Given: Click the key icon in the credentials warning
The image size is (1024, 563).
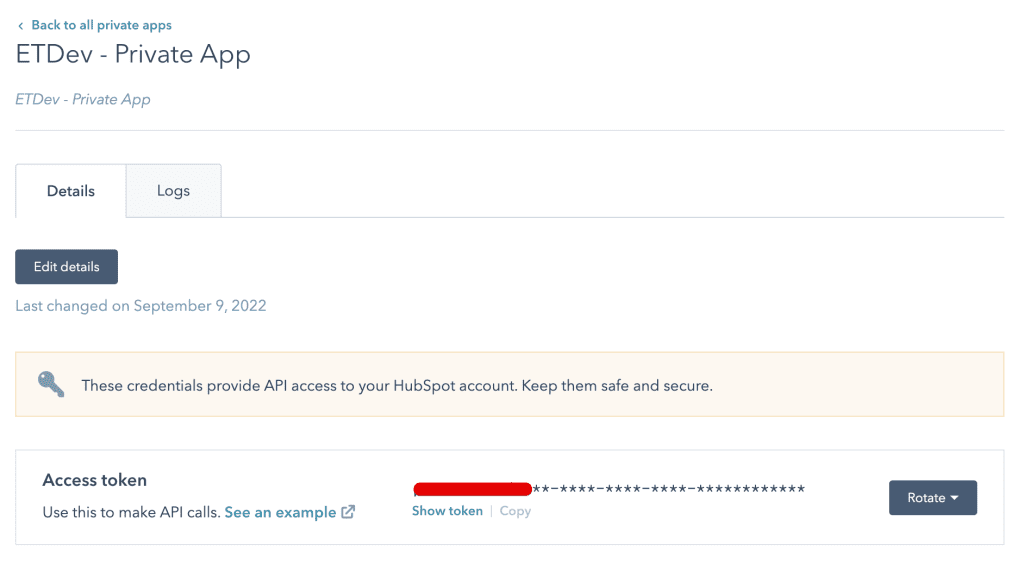Looking at the screenshot, I should [51, 384].
